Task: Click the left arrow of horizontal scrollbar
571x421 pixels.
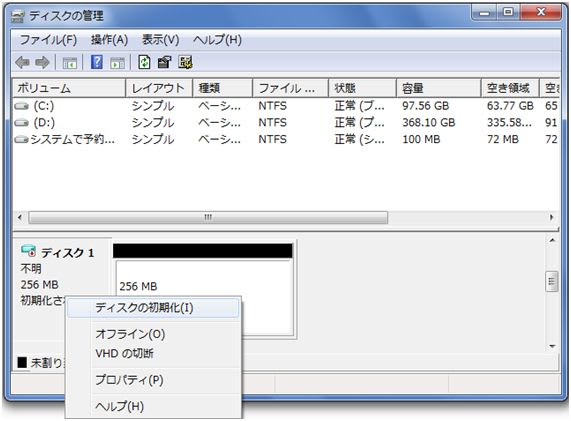Action: pos(20,218)
